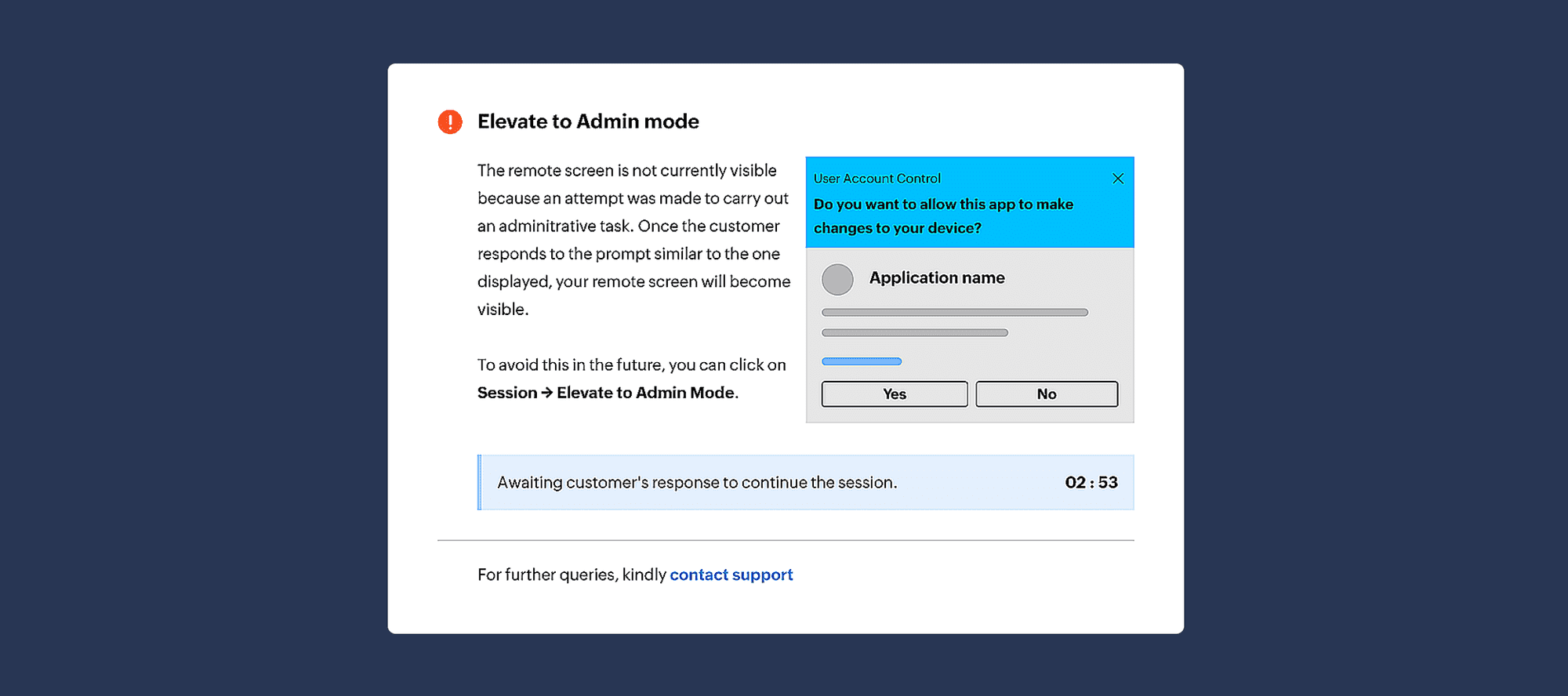Click the shorter gray placeholder bar
The width and height of the screenshot is (1568, 696).
point(914,333)
